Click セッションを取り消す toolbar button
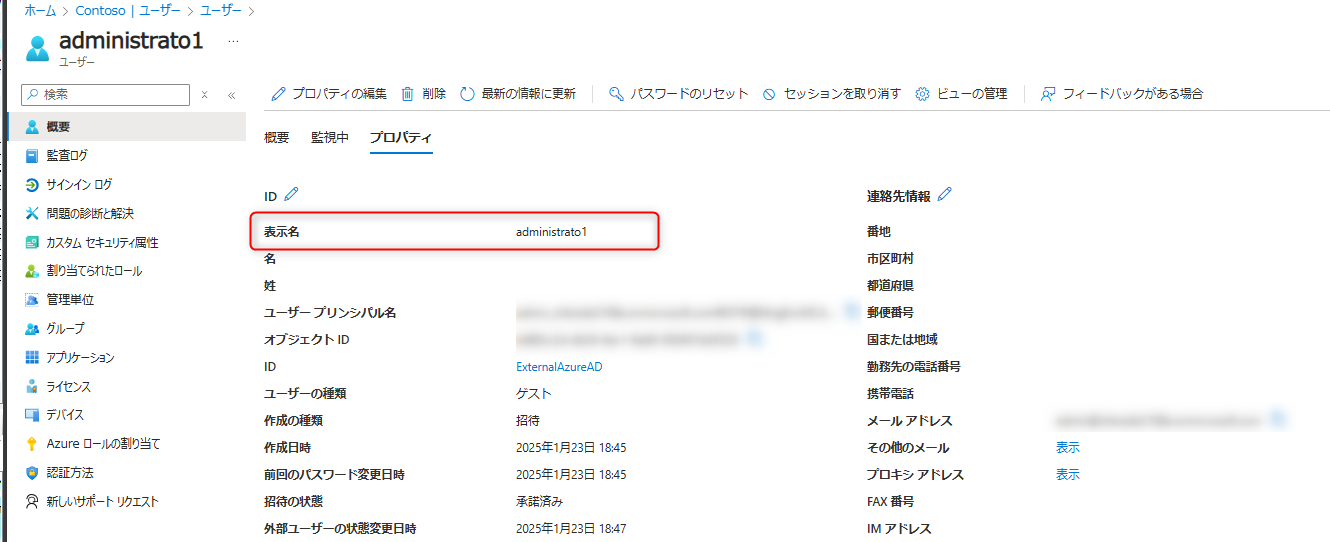 [831, 94]
